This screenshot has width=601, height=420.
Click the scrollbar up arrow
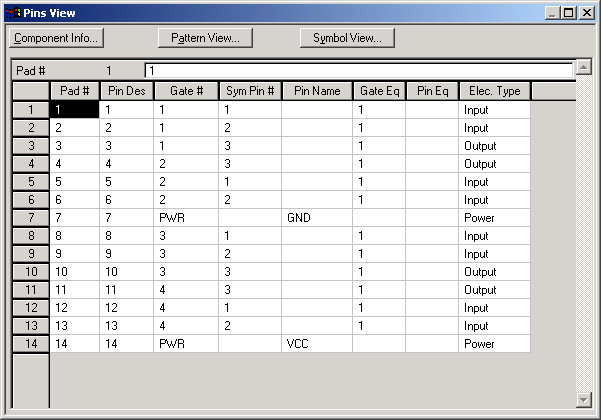click(583, 67)
